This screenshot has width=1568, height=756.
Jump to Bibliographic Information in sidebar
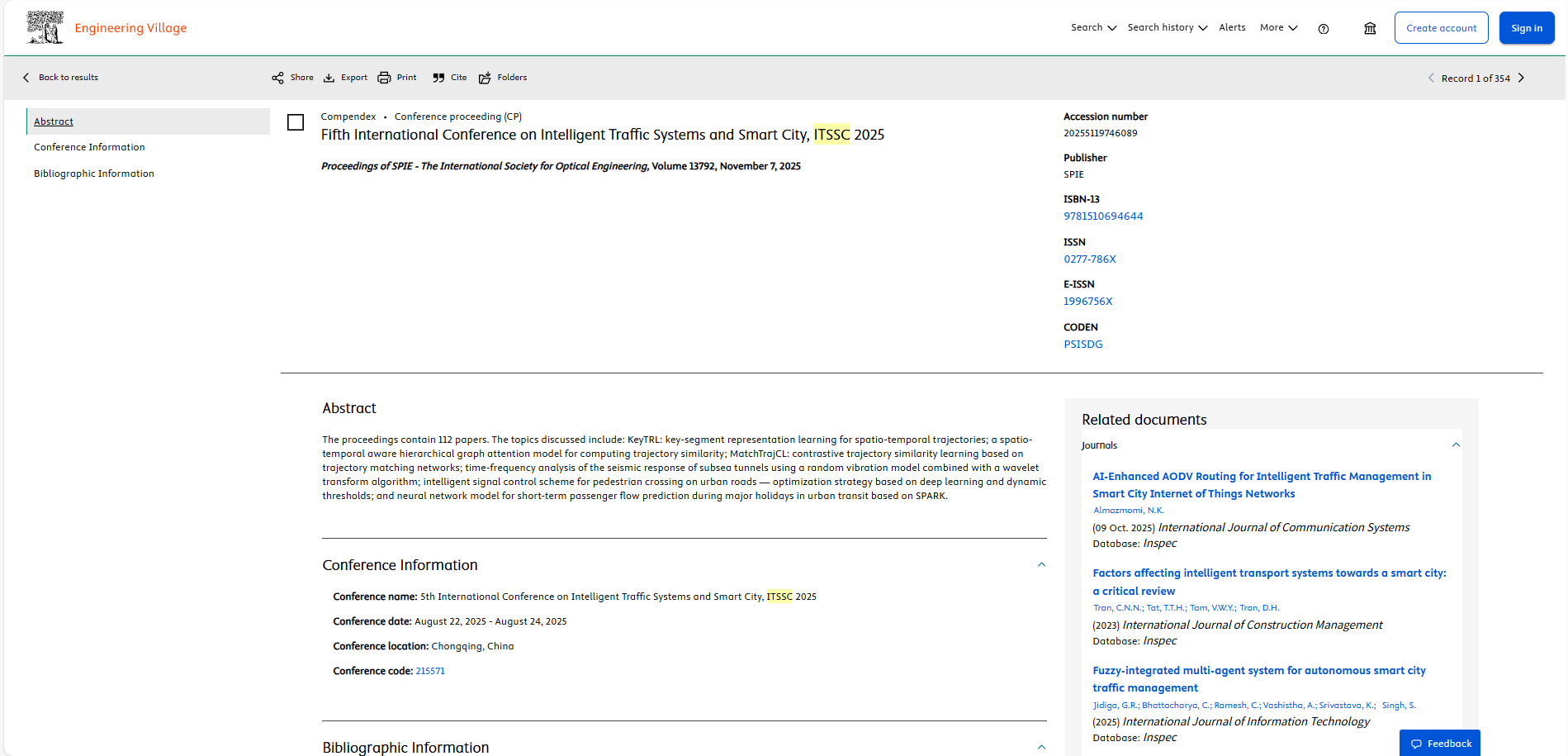coord(94,174)
